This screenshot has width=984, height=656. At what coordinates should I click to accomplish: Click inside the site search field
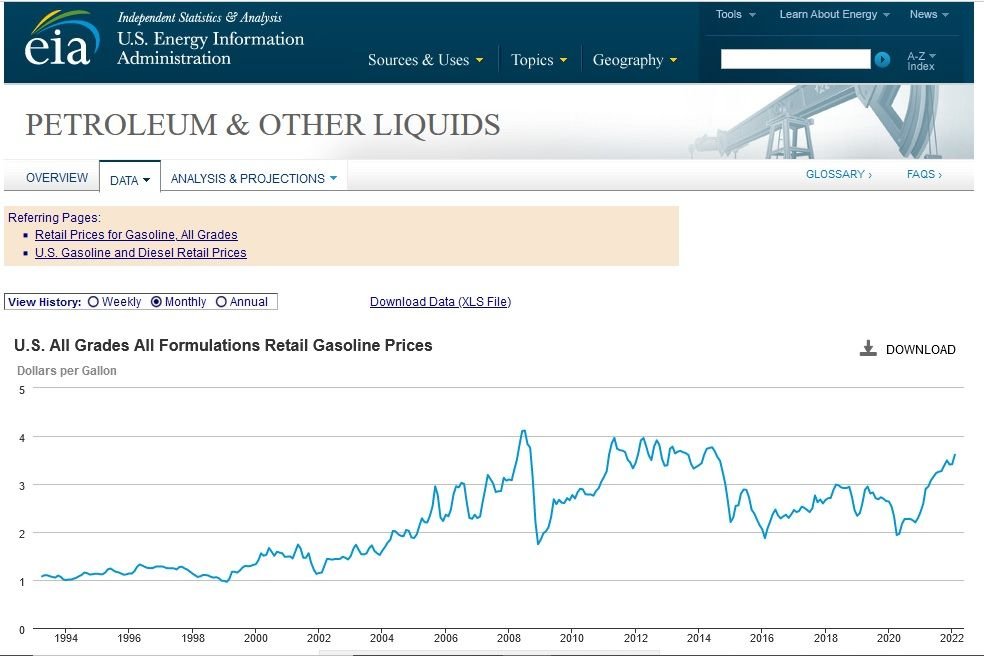tap(795, 60)
